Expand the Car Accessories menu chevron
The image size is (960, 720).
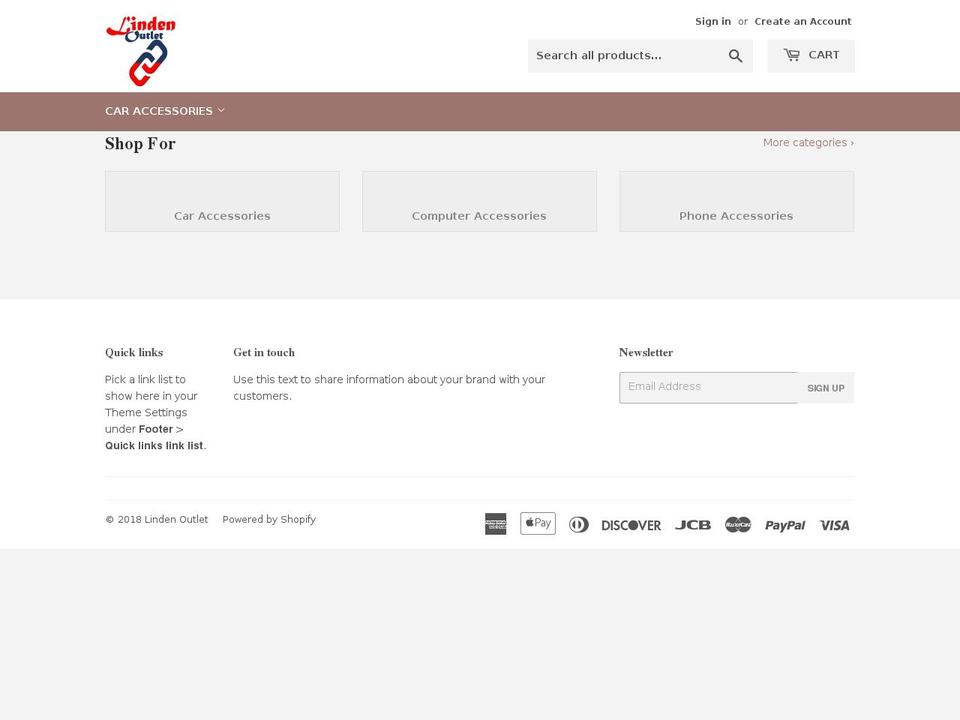click(222, 110)
